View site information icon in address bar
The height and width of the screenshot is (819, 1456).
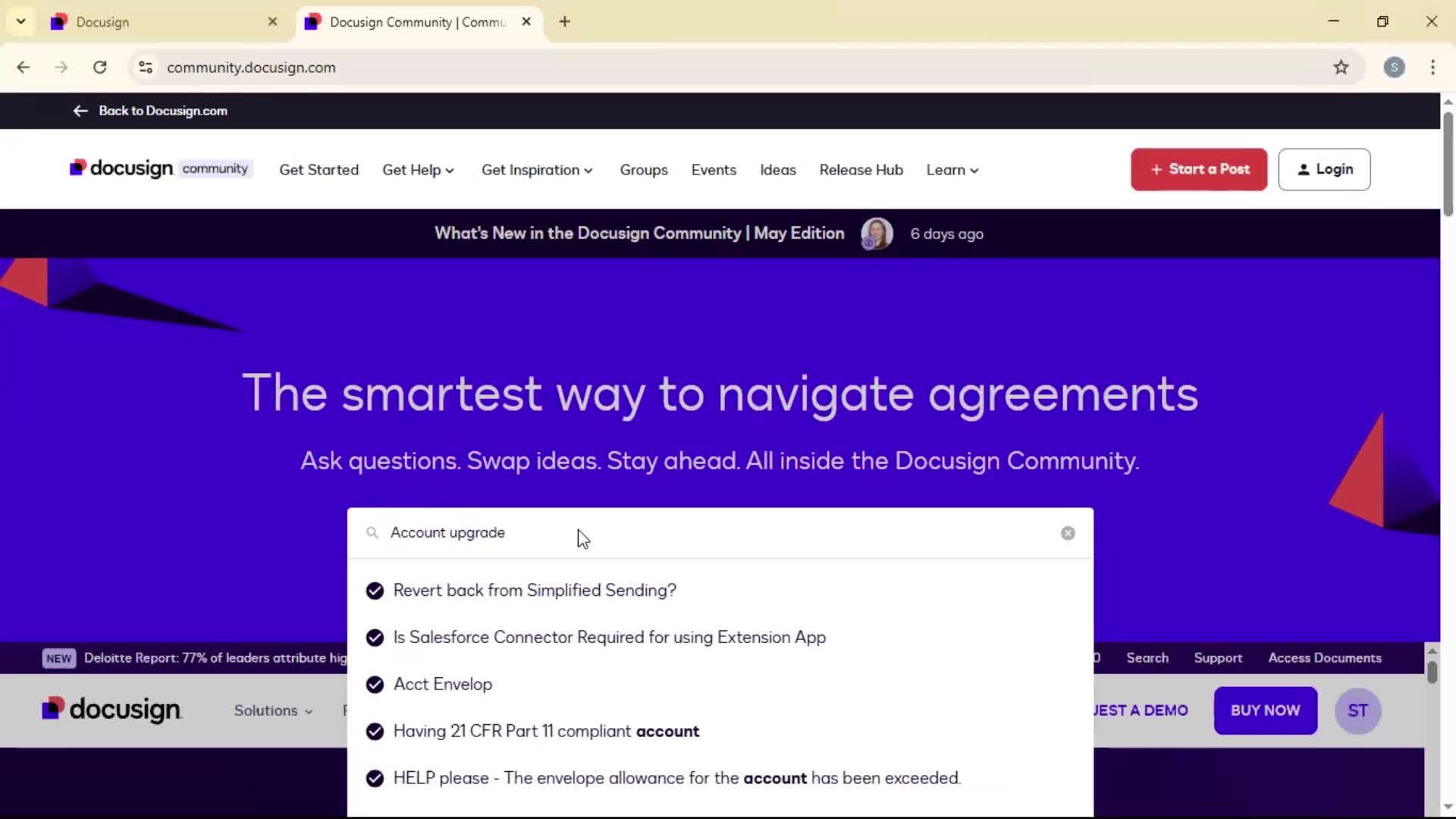coord(146,67)
